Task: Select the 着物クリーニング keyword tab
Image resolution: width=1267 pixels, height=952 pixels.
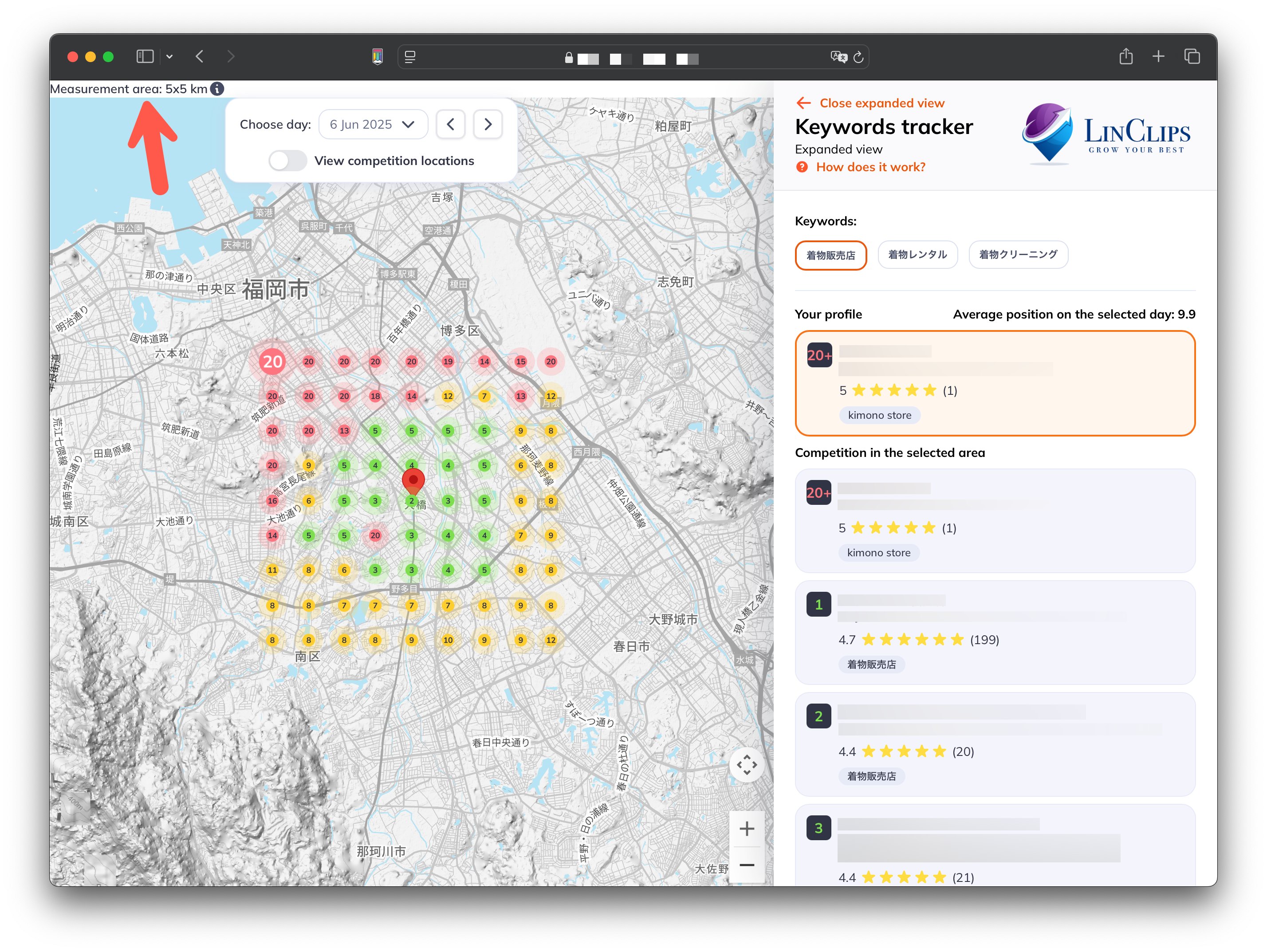Action: [1018, 254]
